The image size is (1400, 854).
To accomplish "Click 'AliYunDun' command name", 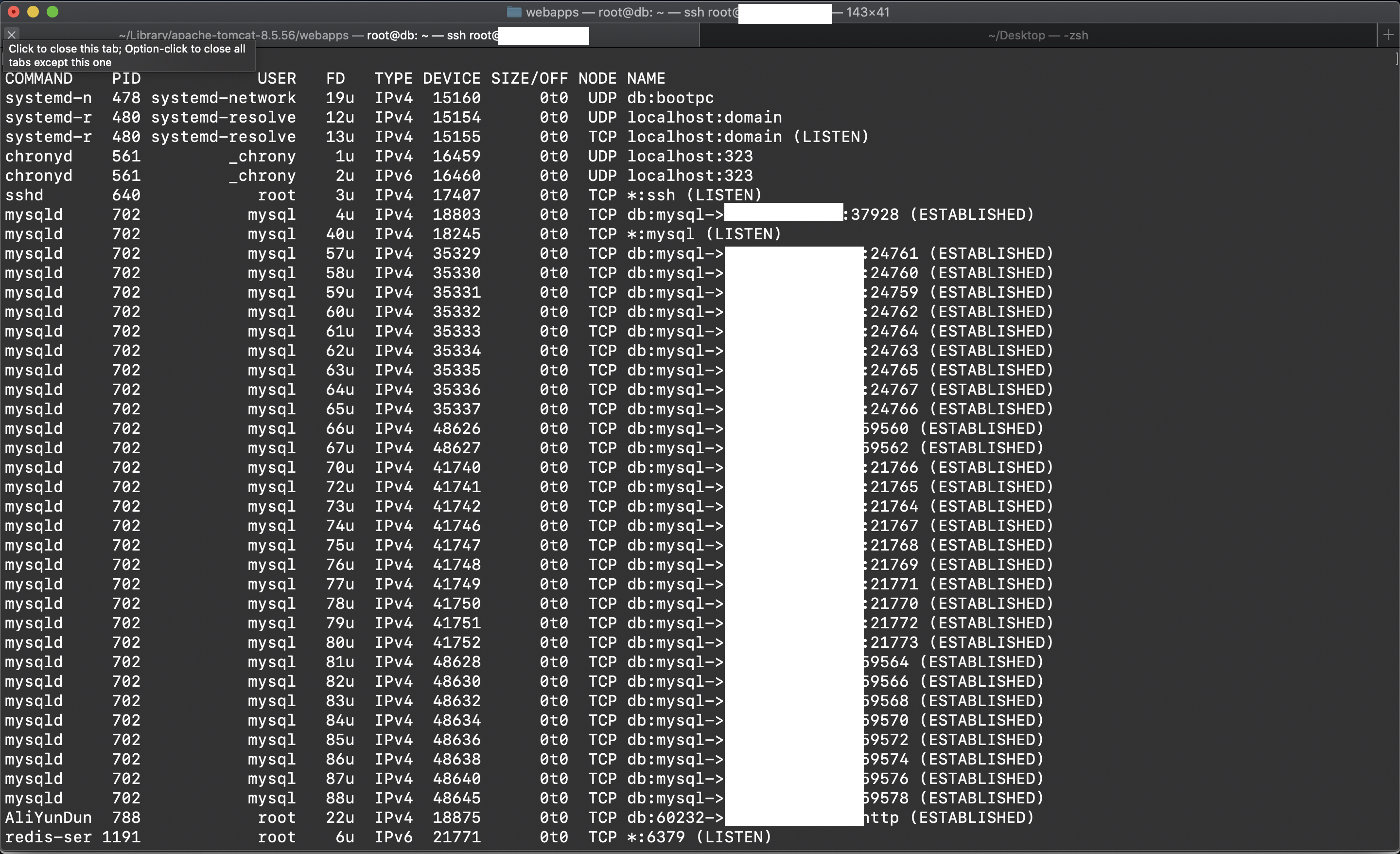I will (x=48, y=818).
